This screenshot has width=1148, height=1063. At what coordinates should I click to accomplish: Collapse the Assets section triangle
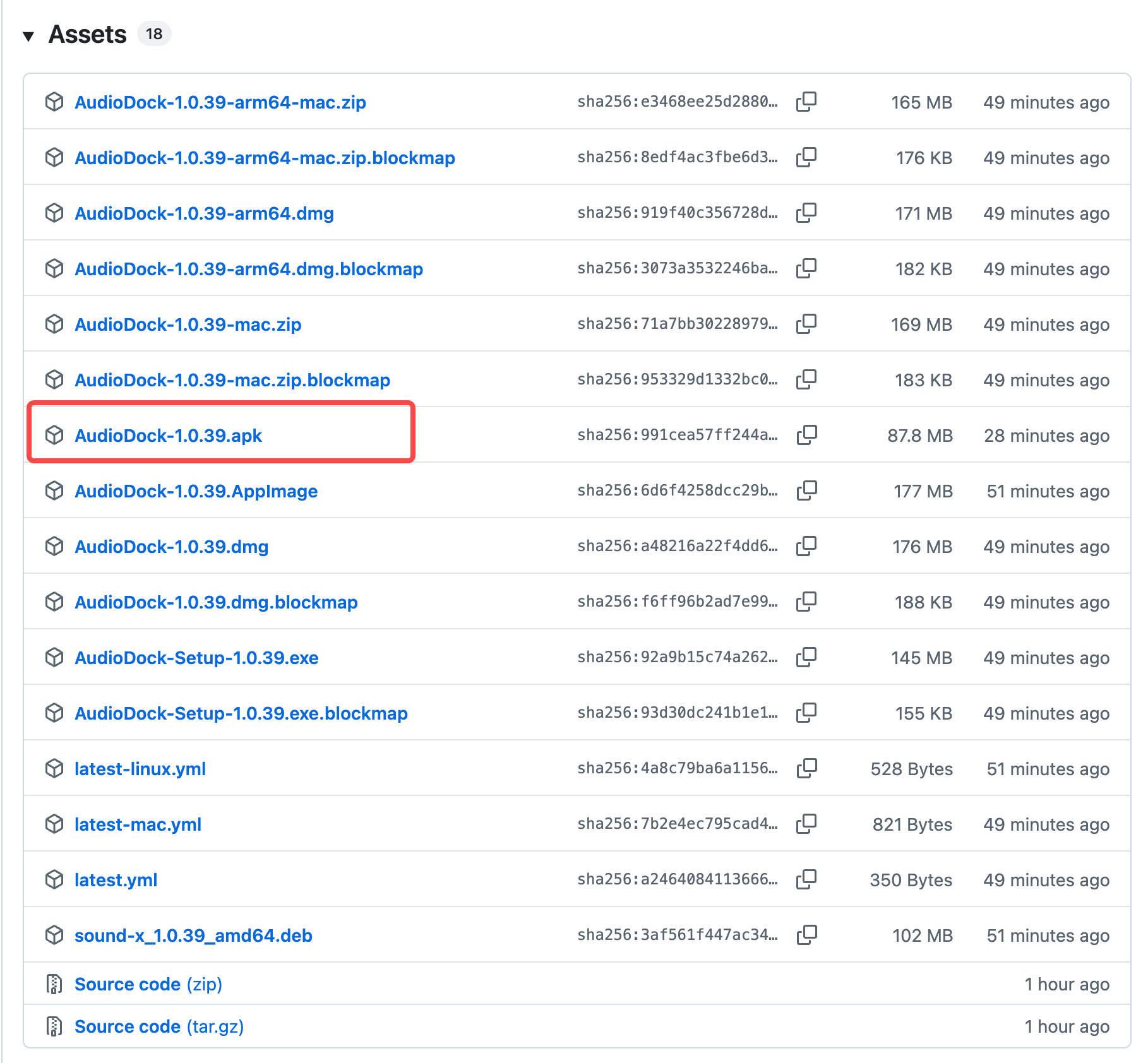coord(28,36)
